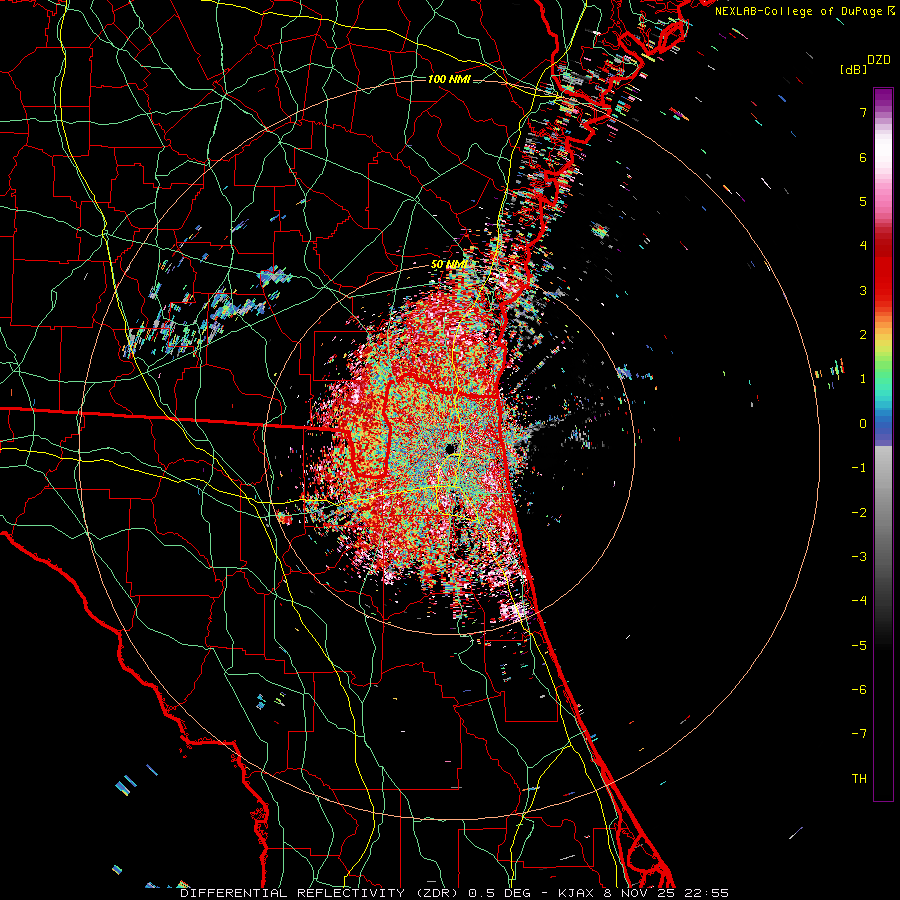This screenshot has height=900, width=900.
Task: Click the -7 value on color scale
Action: tap(859, 734)
